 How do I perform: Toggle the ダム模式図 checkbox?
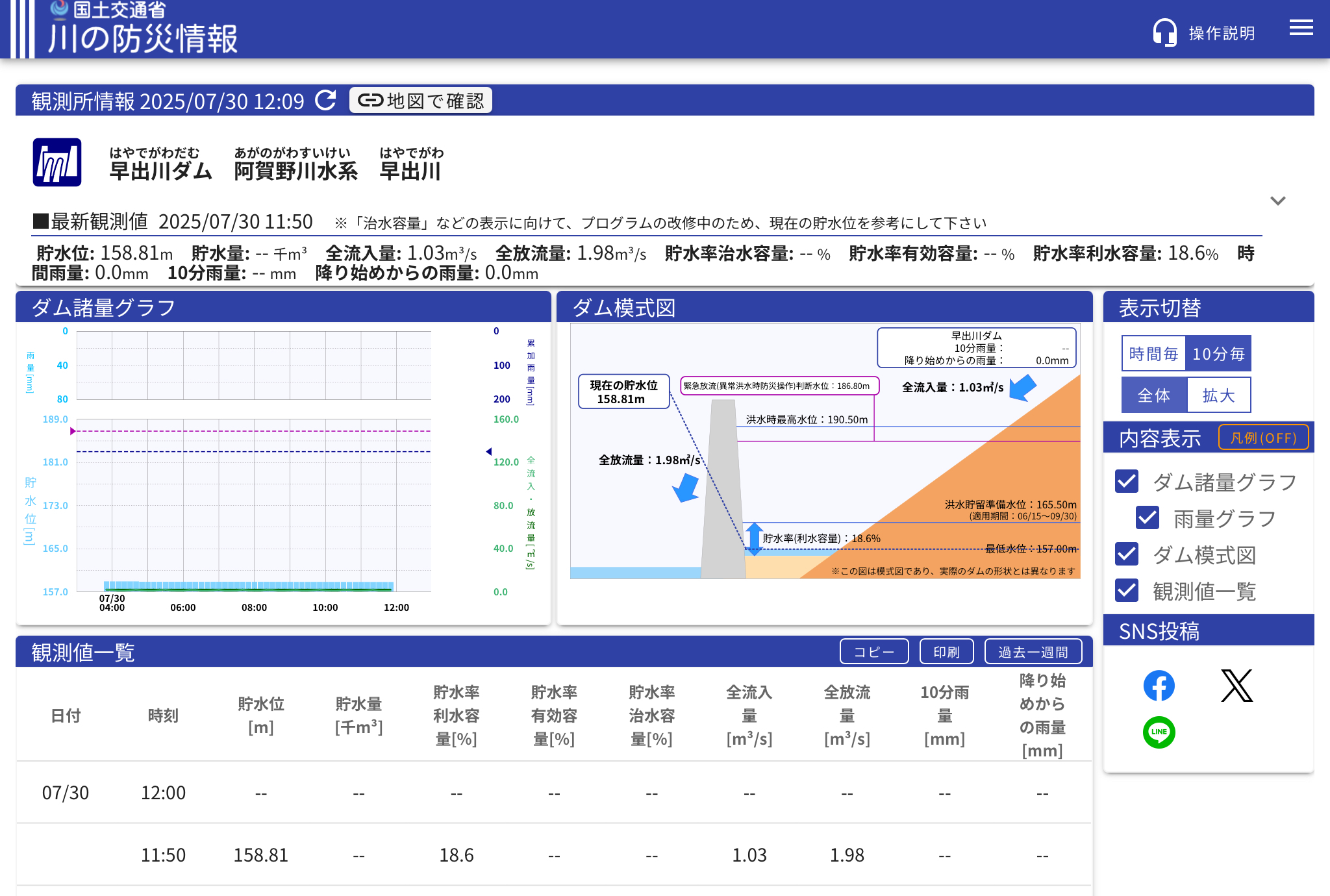pyautogui.click(x=1127, y=554)
